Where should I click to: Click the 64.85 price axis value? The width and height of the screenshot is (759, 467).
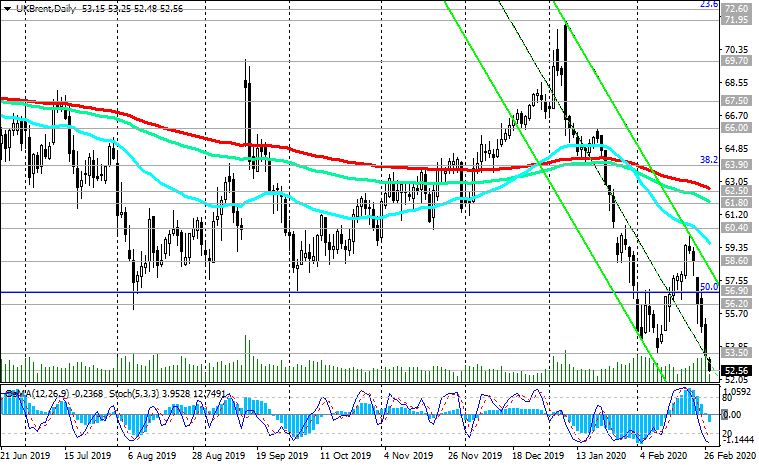coord(737,149)
